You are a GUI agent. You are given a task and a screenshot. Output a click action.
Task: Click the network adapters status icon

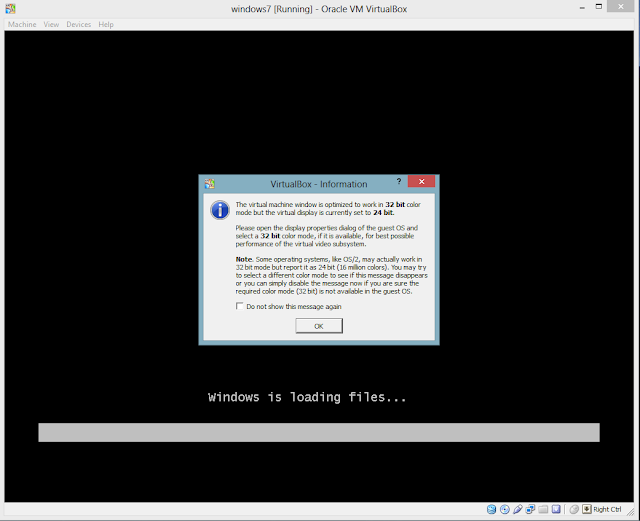click(x=530, y=509)
